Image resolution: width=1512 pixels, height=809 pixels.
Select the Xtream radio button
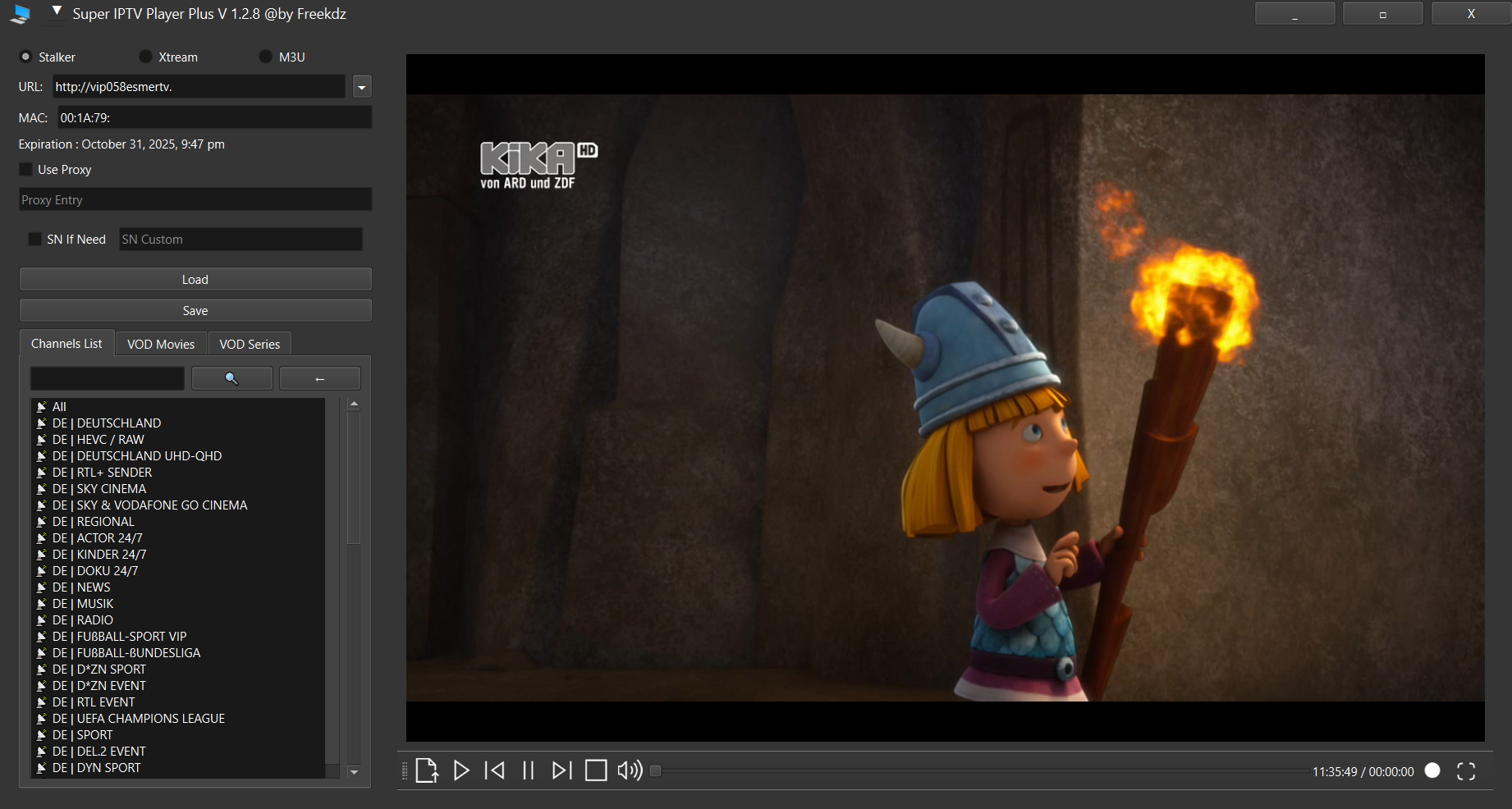[x=146, y=57]
